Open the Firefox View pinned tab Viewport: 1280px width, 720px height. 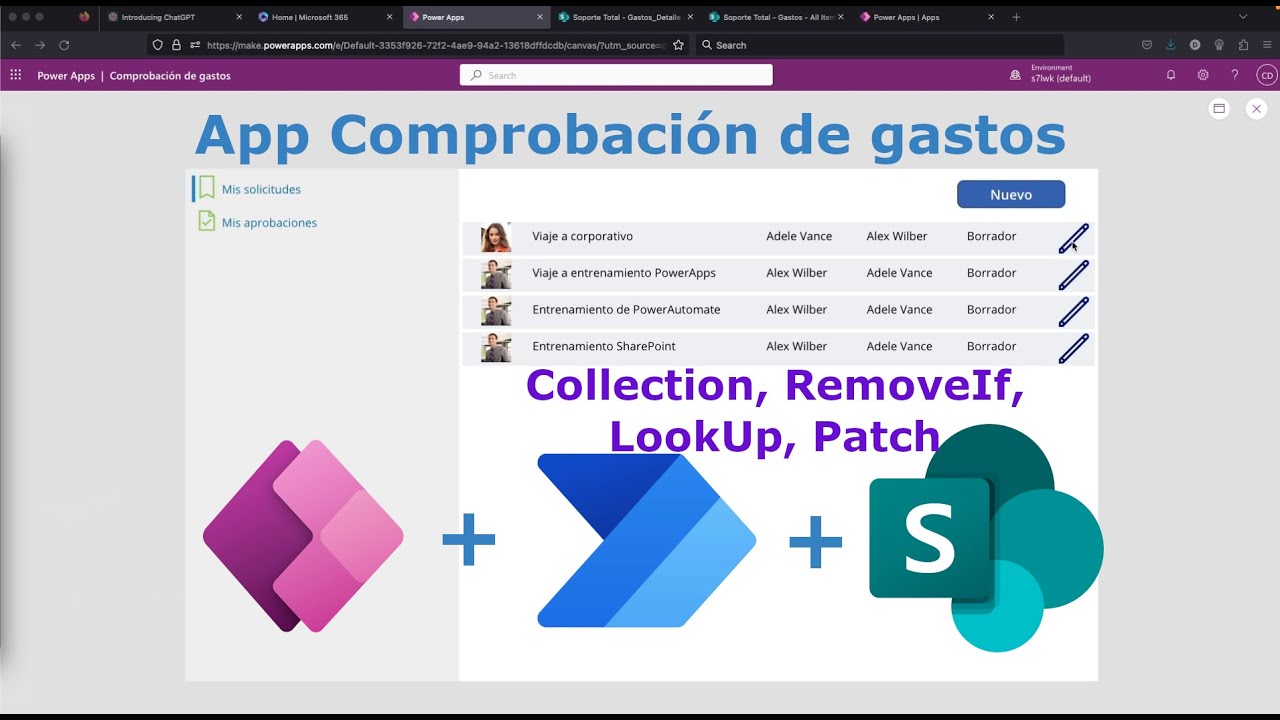pos(84,17)
